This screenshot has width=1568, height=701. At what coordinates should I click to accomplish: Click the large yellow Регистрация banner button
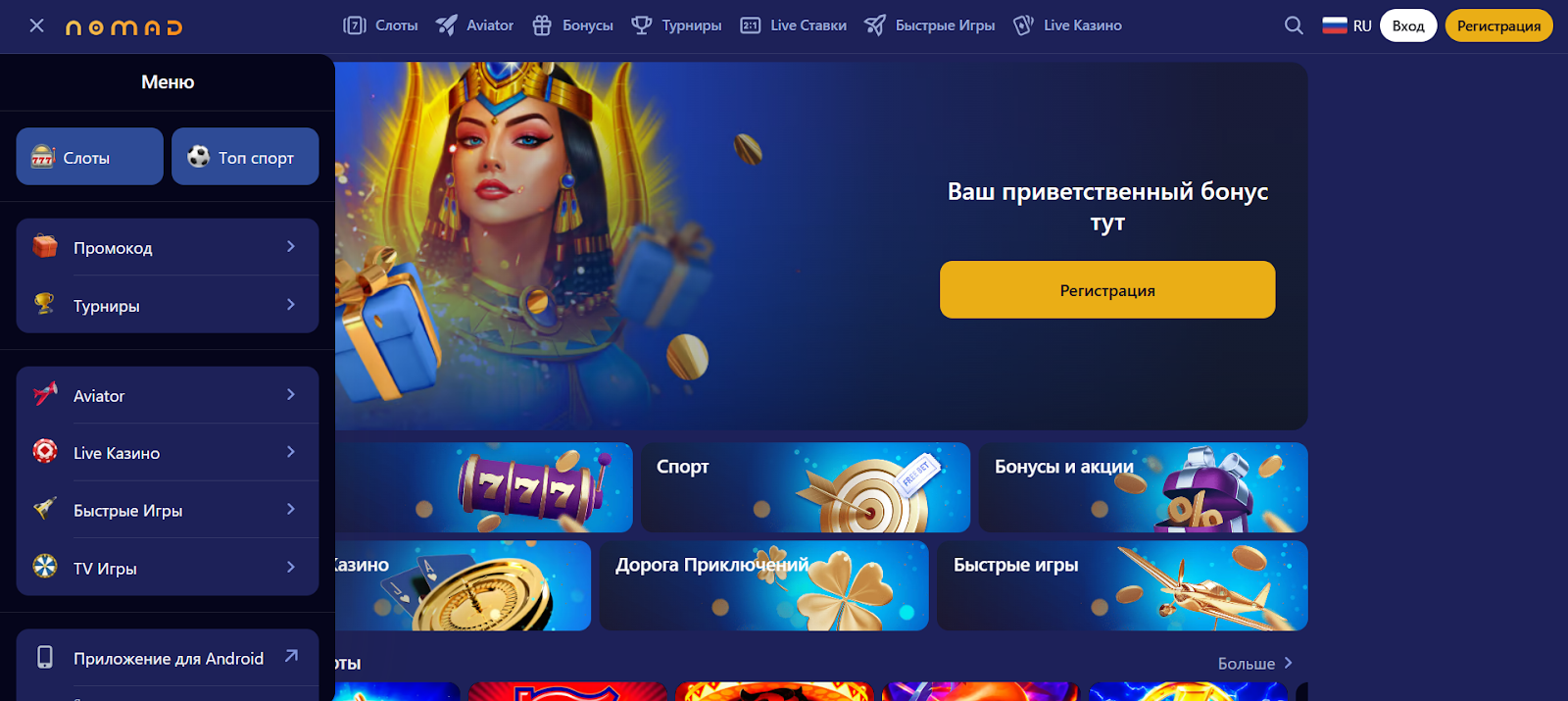(1107, 289)
